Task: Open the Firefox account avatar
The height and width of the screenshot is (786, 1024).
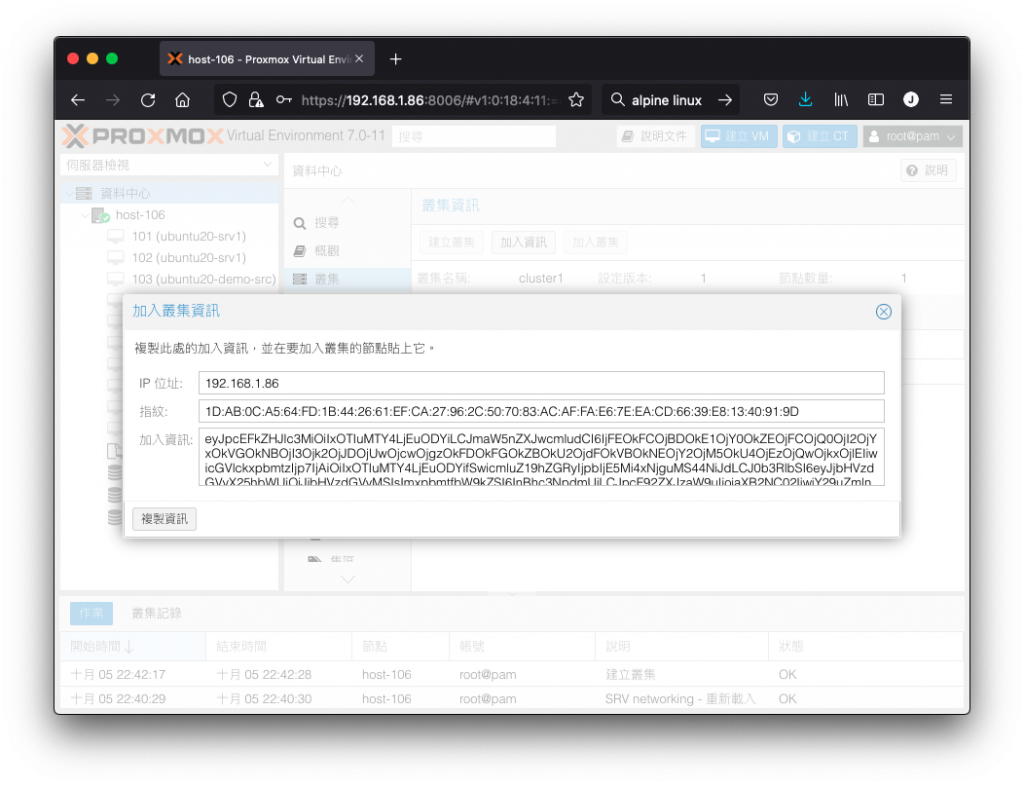Action: 911,99
